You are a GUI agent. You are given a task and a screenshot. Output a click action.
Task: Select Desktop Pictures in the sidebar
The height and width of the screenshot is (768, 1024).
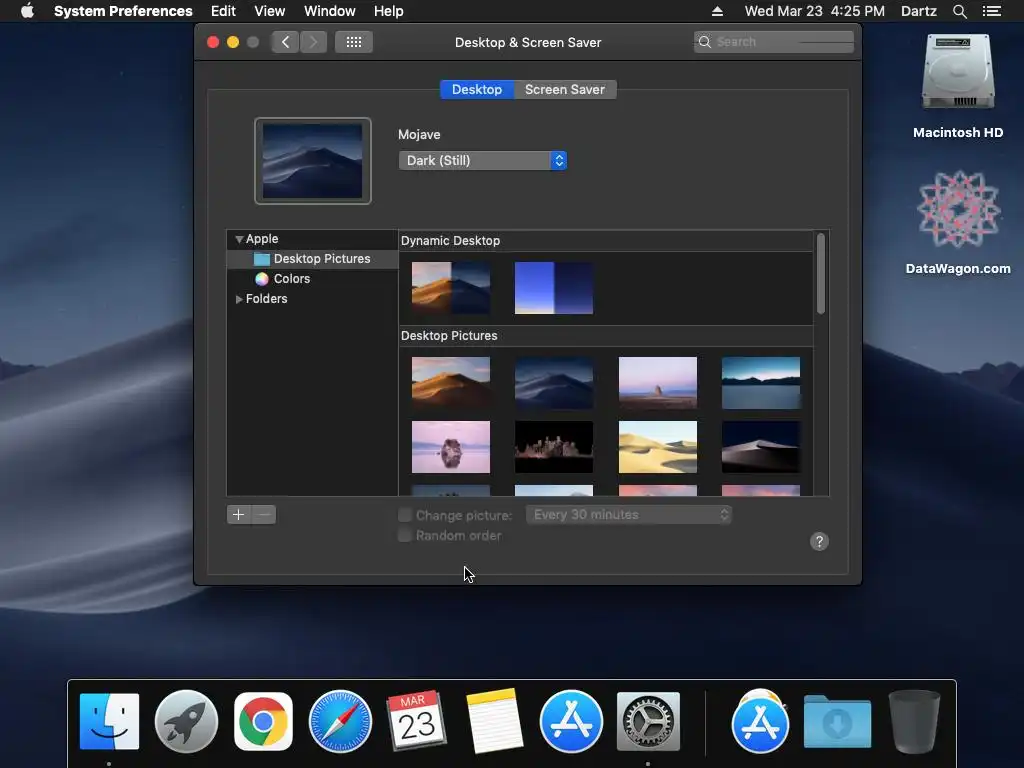313,259
